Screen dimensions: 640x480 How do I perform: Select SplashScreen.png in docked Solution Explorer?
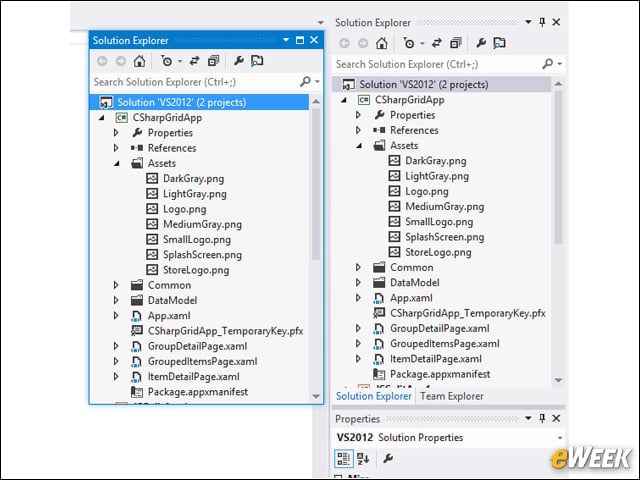coord(444,237)
